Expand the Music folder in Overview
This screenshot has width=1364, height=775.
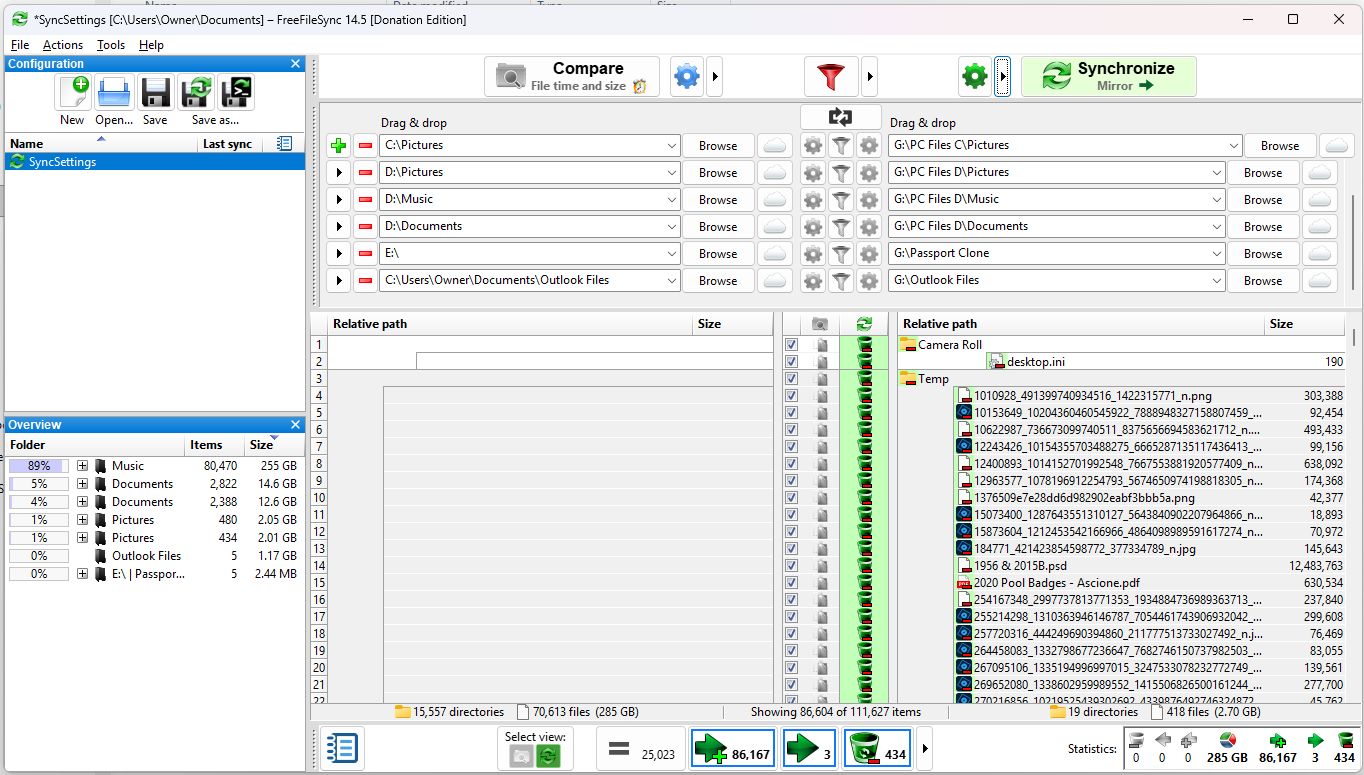83,466
